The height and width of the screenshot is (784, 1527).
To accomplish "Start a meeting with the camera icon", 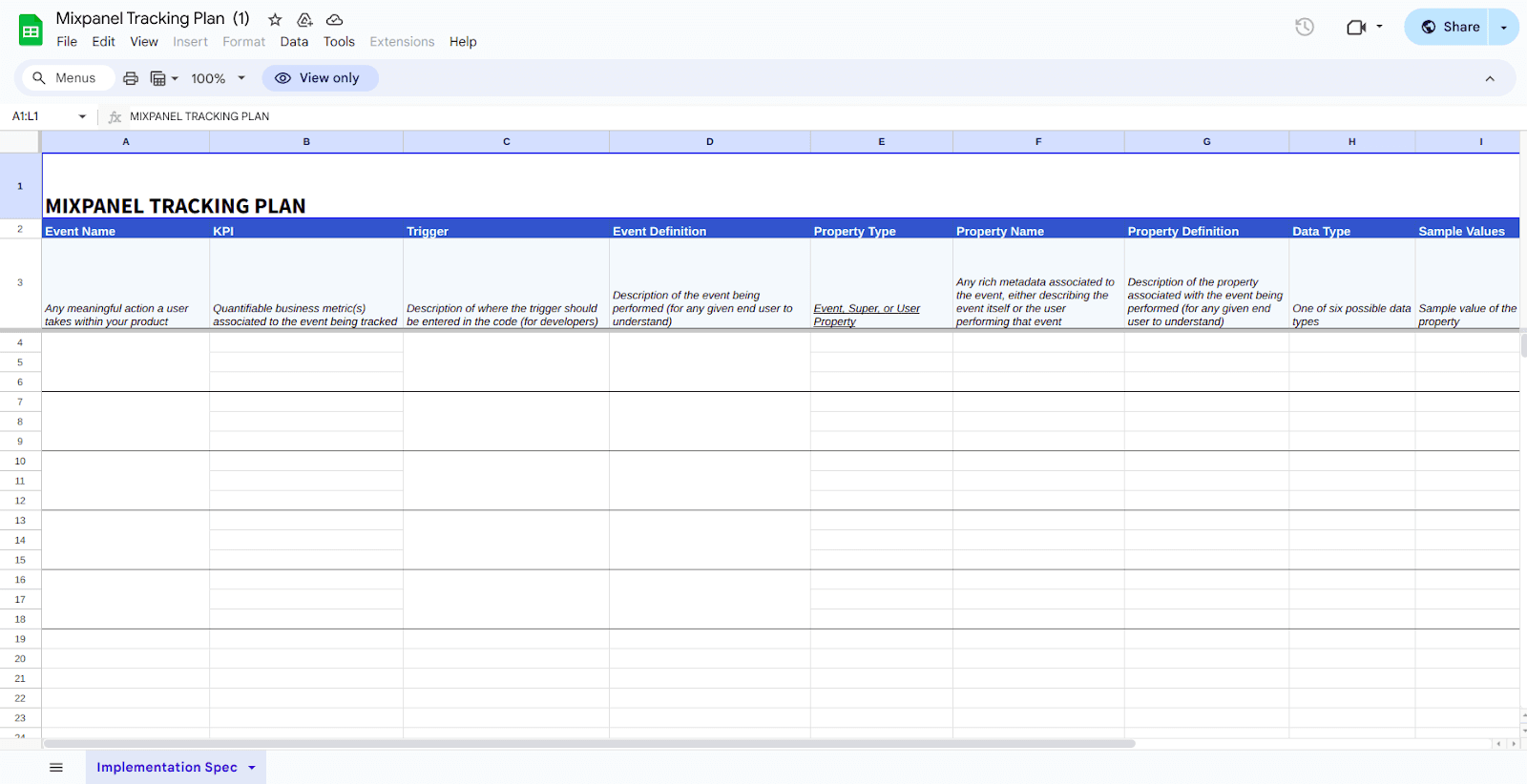I will 1356,27.
